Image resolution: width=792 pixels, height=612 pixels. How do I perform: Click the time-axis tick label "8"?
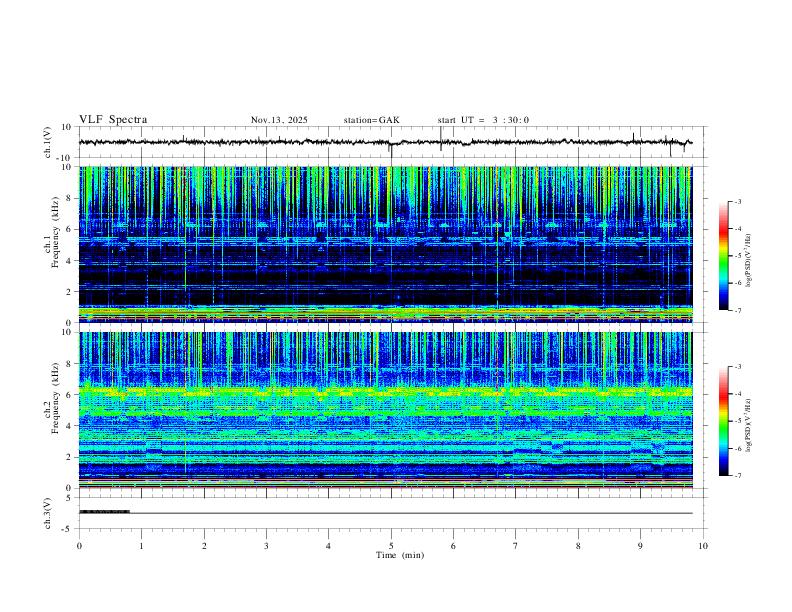tap(578, 546)
